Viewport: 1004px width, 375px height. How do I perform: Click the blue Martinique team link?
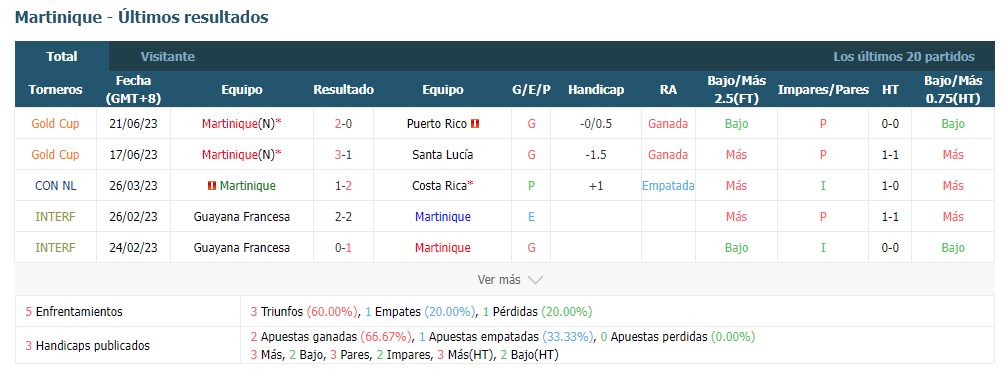(442, 217)
